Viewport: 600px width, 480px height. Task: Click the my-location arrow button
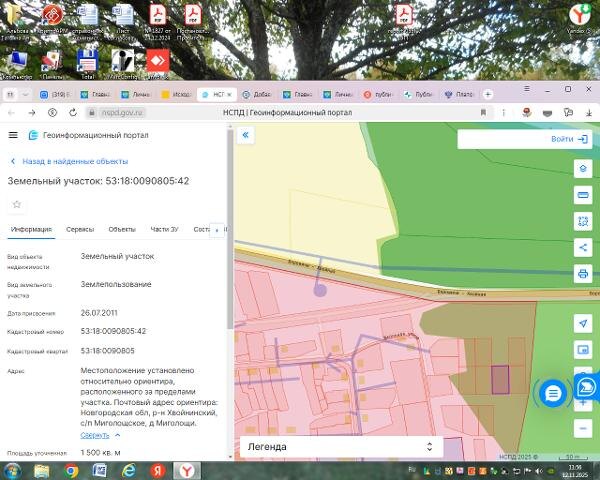coord(583,323)
